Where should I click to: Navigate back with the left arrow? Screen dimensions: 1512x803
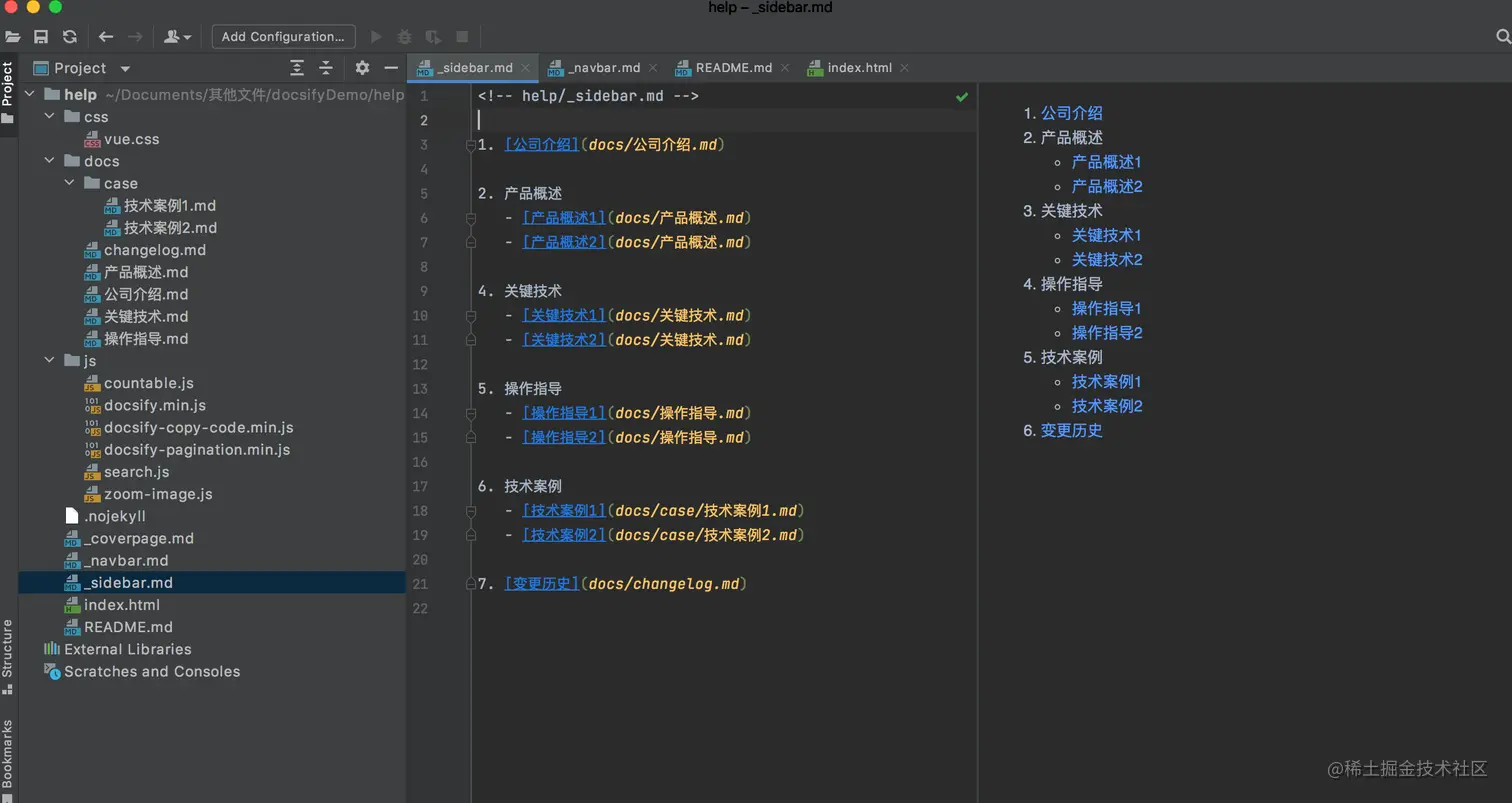point(106,37)
